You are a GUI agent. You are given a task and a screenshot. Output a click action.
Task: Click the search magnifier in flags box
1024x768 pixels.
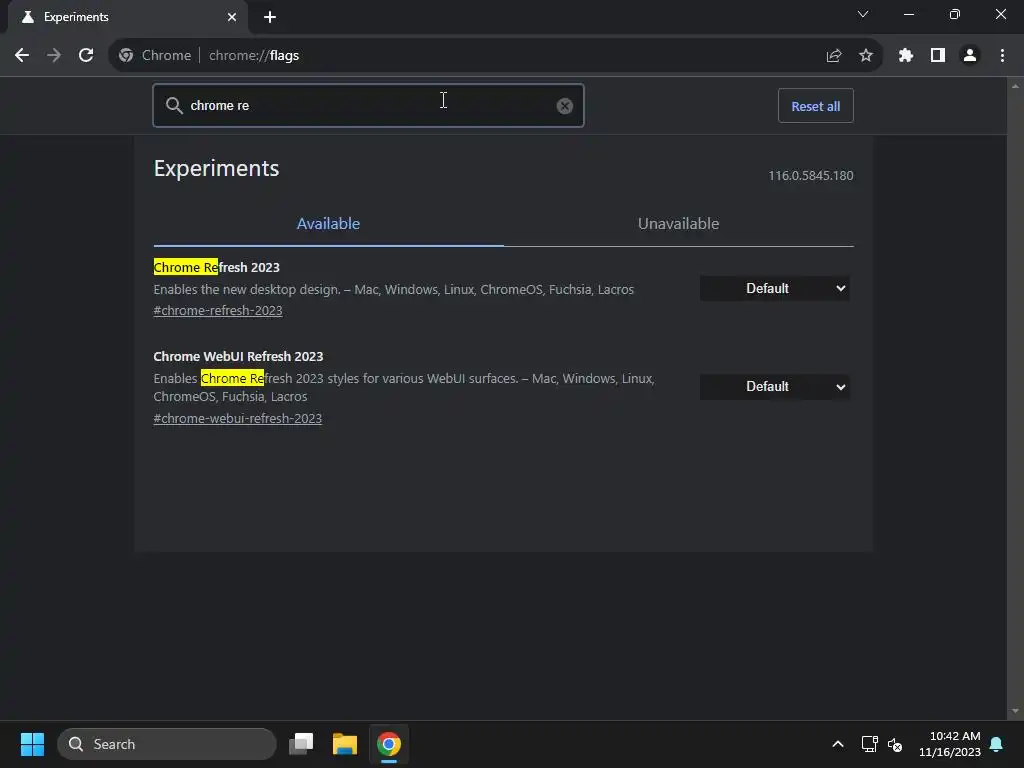(174, 105)
